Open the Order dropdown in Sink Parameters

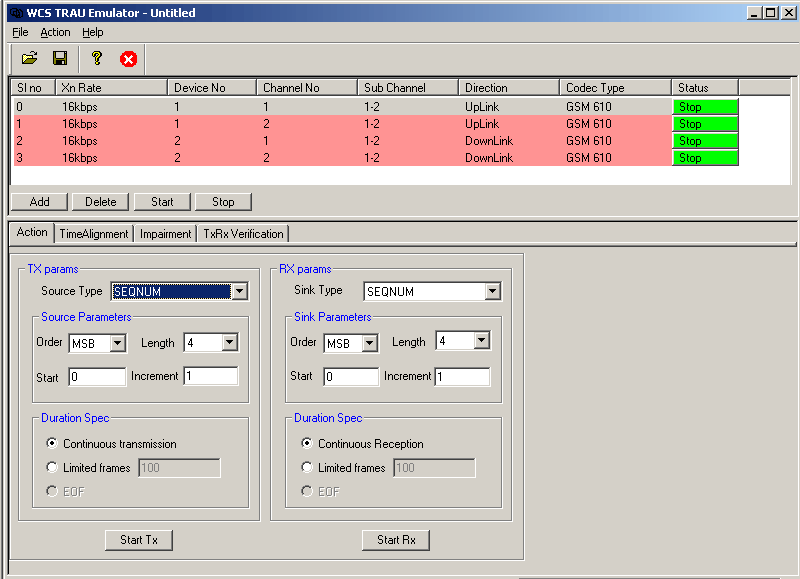[x=369, y=343]
